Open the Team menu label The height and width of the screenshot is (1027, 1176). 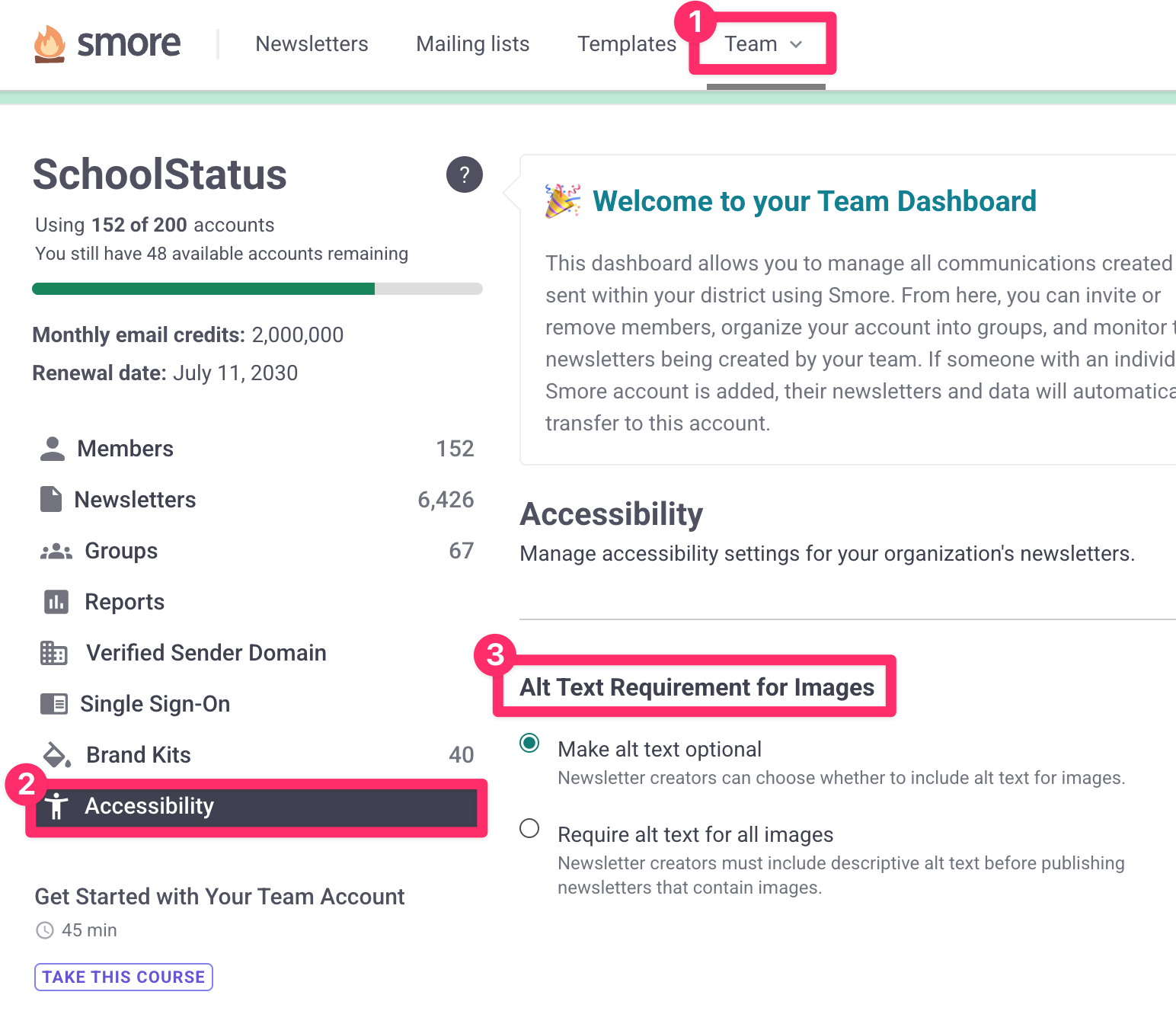pos(751,44)
